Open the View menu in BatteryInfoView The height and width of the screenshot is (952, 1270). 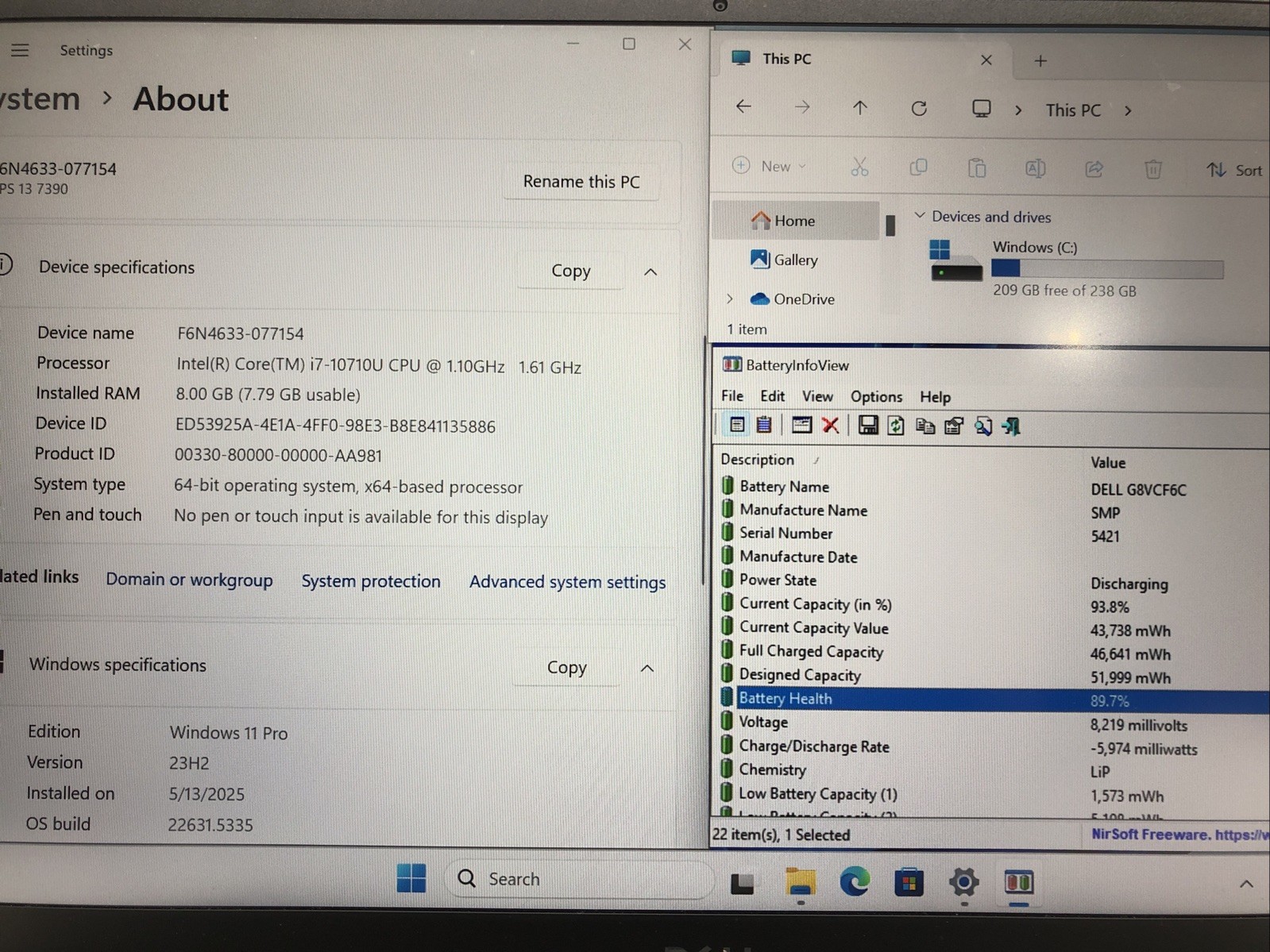817,395
